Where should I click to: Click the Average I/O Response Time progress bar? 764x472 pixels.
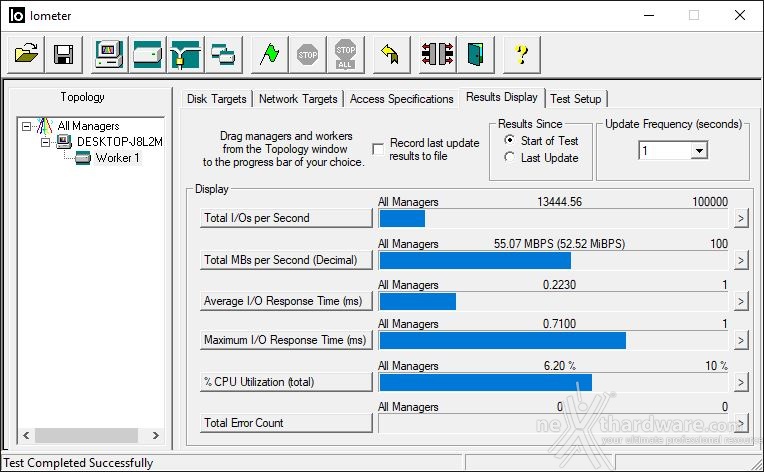click(x=553, y=302)
